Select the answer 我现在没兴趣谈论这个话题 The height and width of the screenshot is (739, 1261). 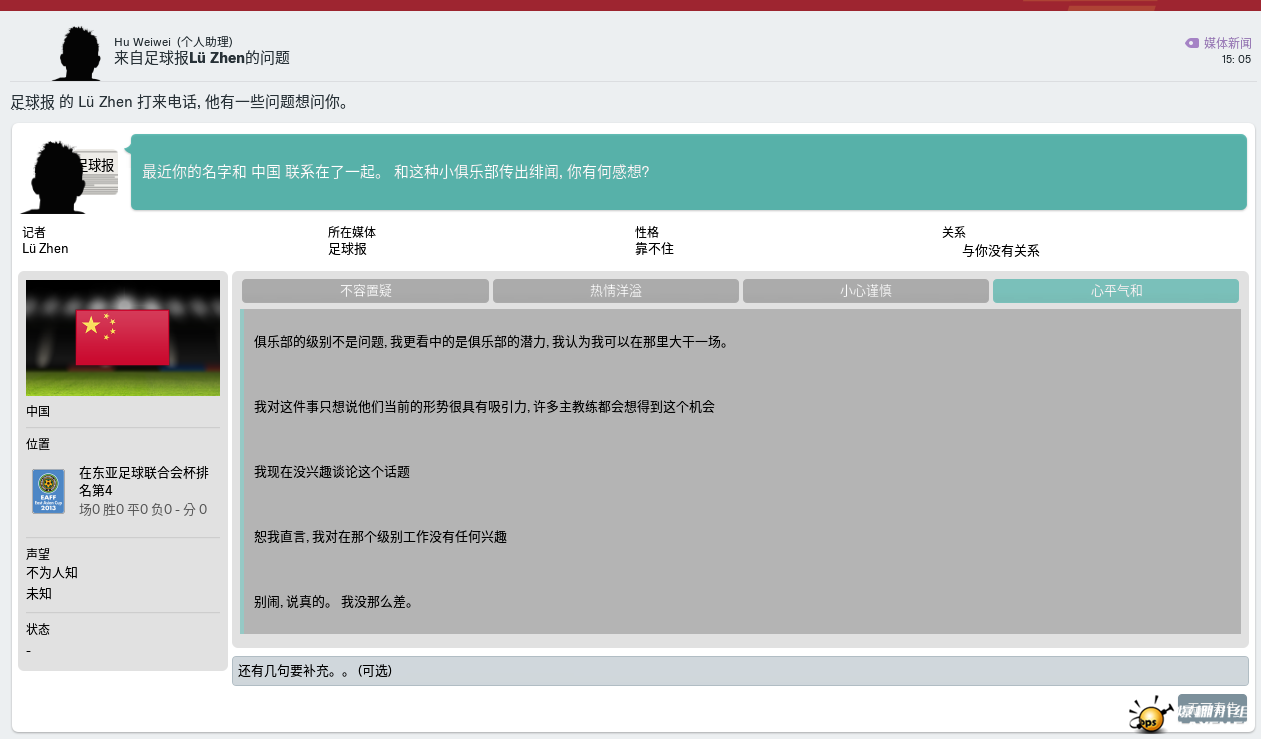pos(332,472)
